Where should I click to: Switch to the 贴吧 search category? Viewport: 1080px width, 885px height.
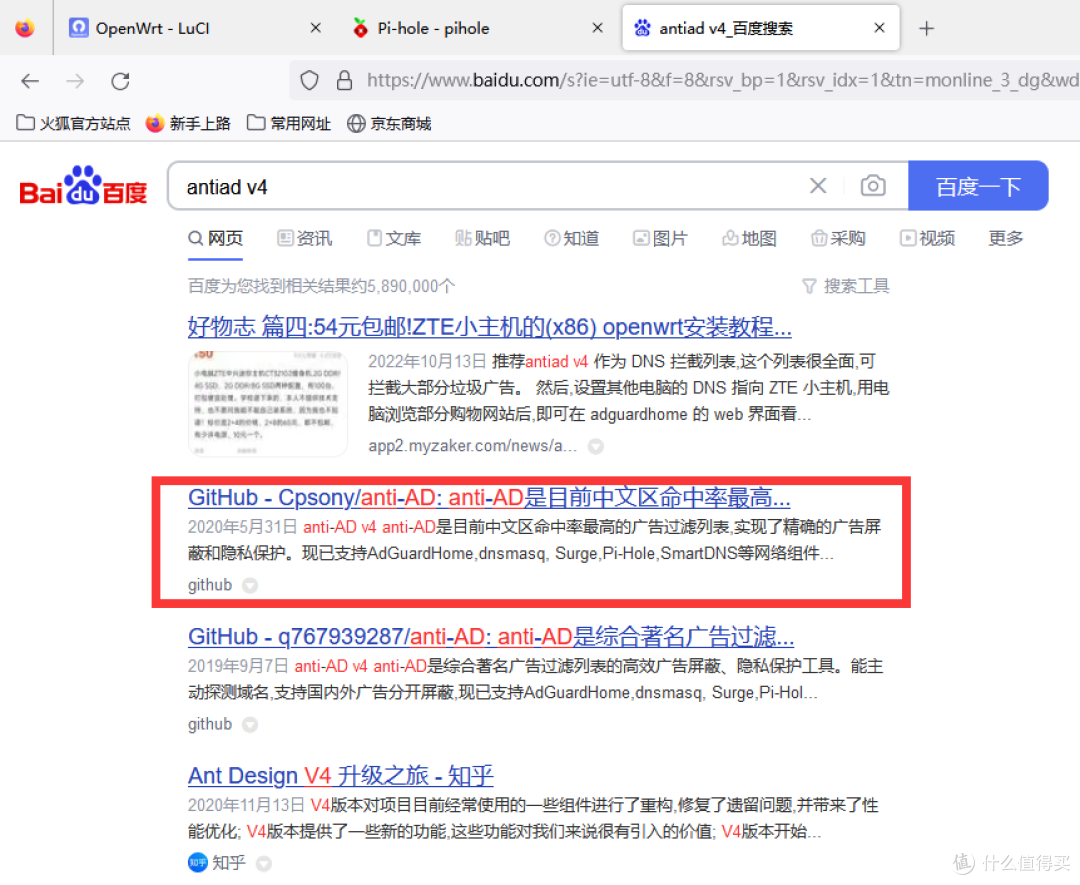[482, 238]
